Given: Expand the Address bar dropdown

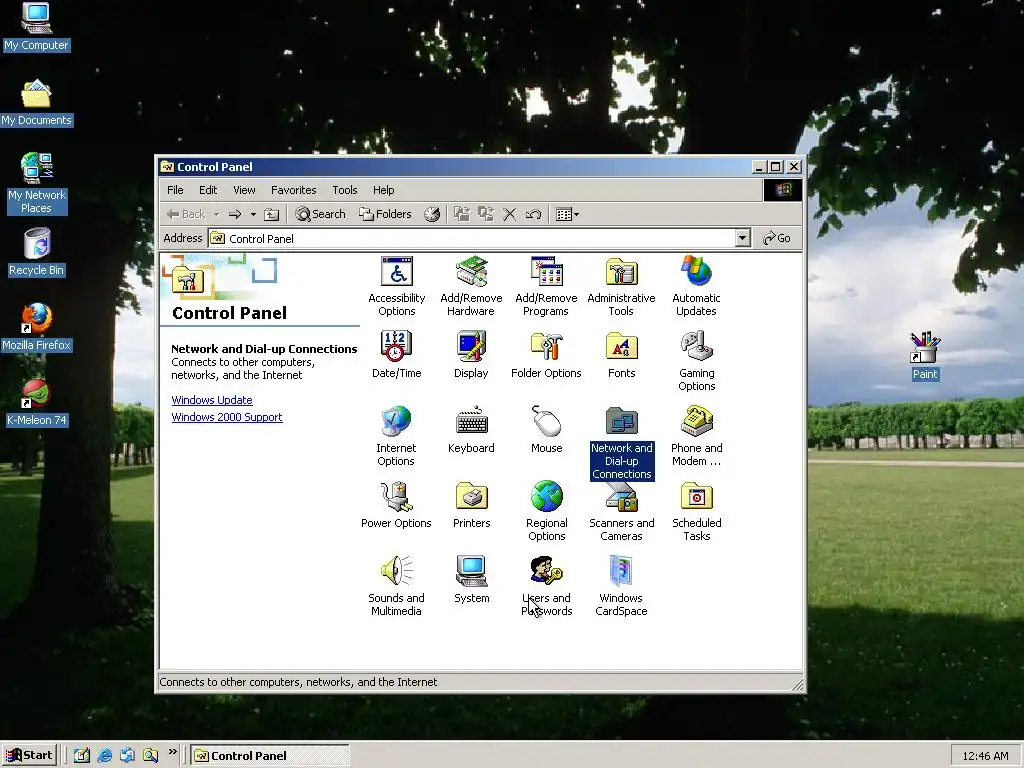Looking at the screenshot, I should tap(742, 238).
